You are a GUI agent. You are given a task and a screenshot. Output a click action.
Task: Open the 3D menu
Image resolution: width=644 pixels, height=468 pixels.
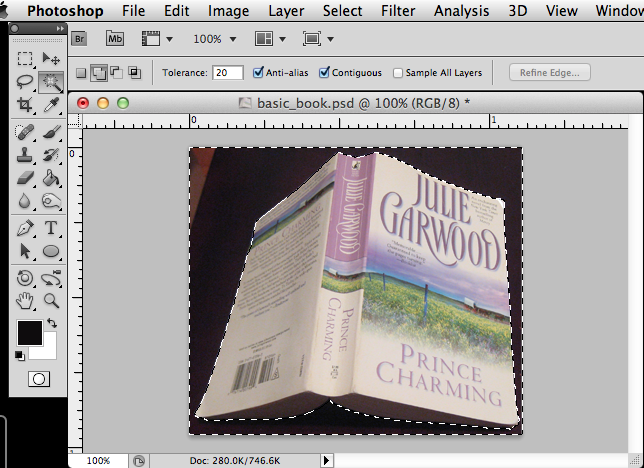[518, 11]
